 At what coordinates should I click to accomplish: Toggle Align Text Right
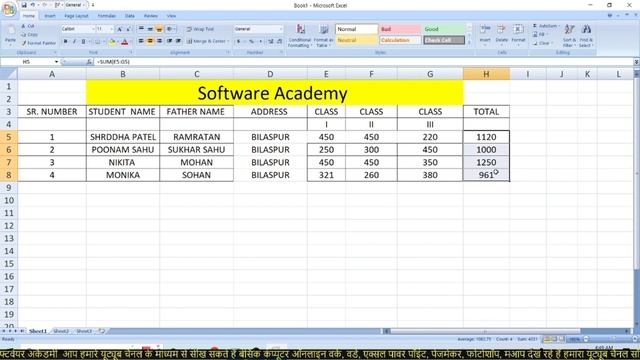click(160, 41)
